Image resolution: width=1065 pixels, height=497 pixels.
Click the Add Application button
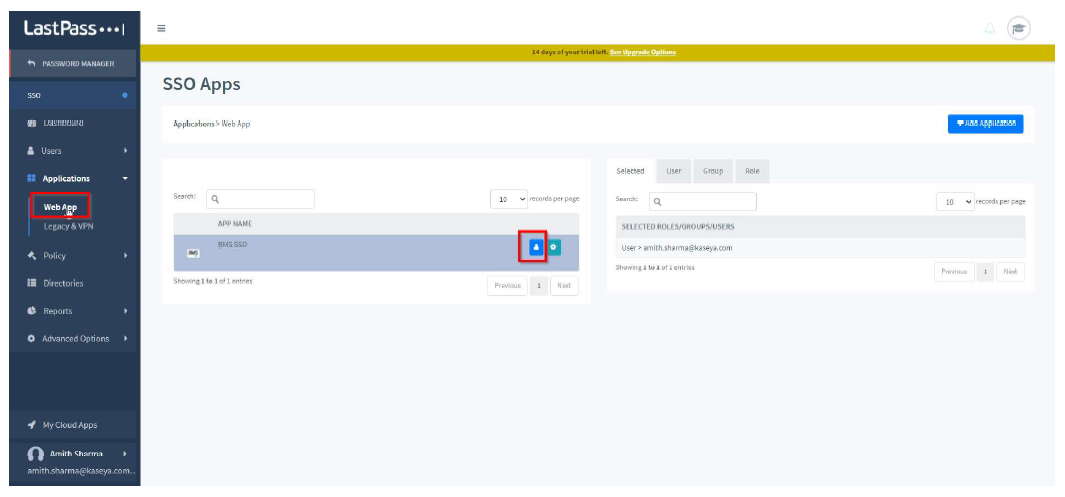[986, 124]
